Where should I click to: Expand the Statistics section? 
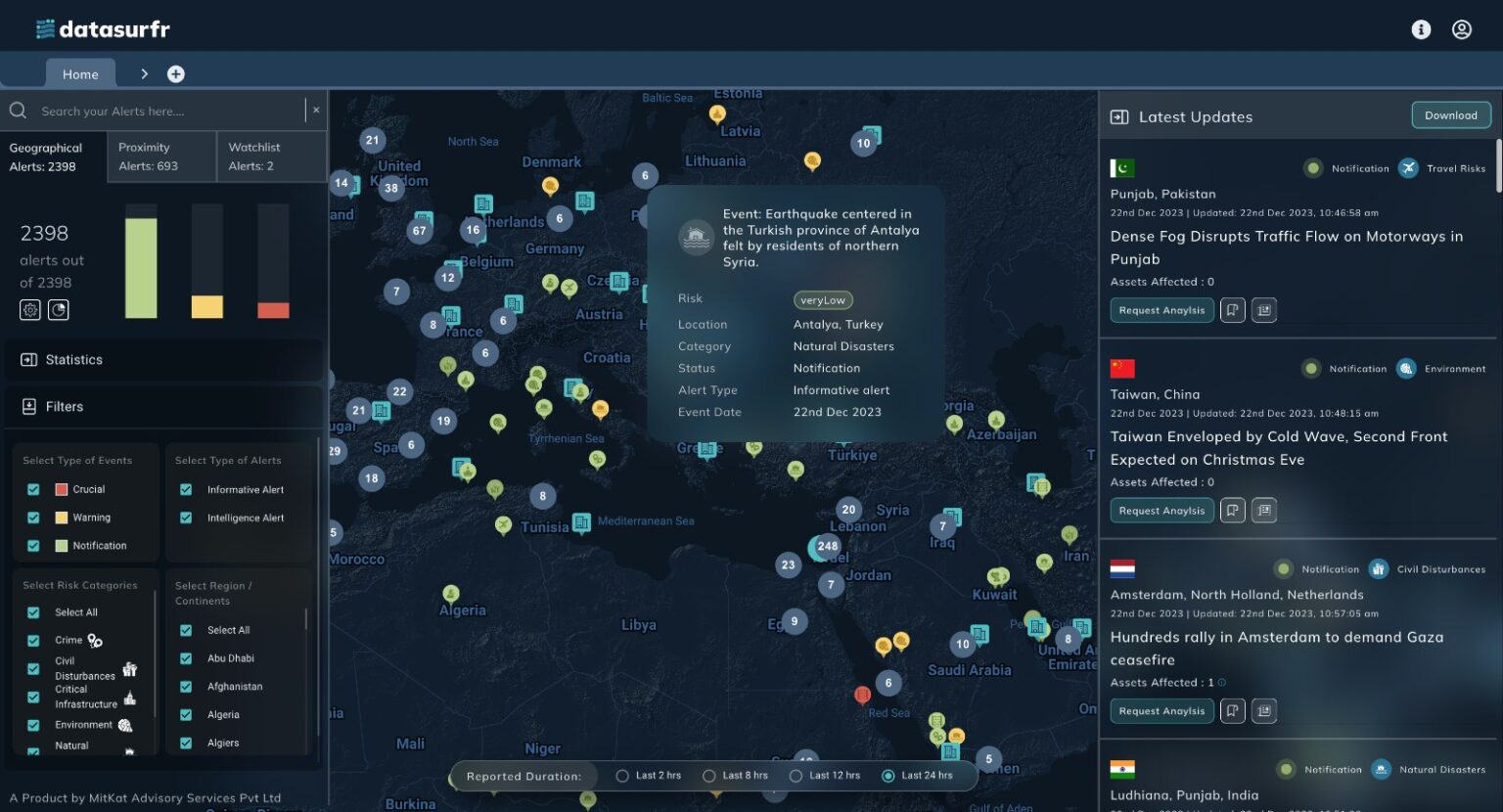(163, 360)
